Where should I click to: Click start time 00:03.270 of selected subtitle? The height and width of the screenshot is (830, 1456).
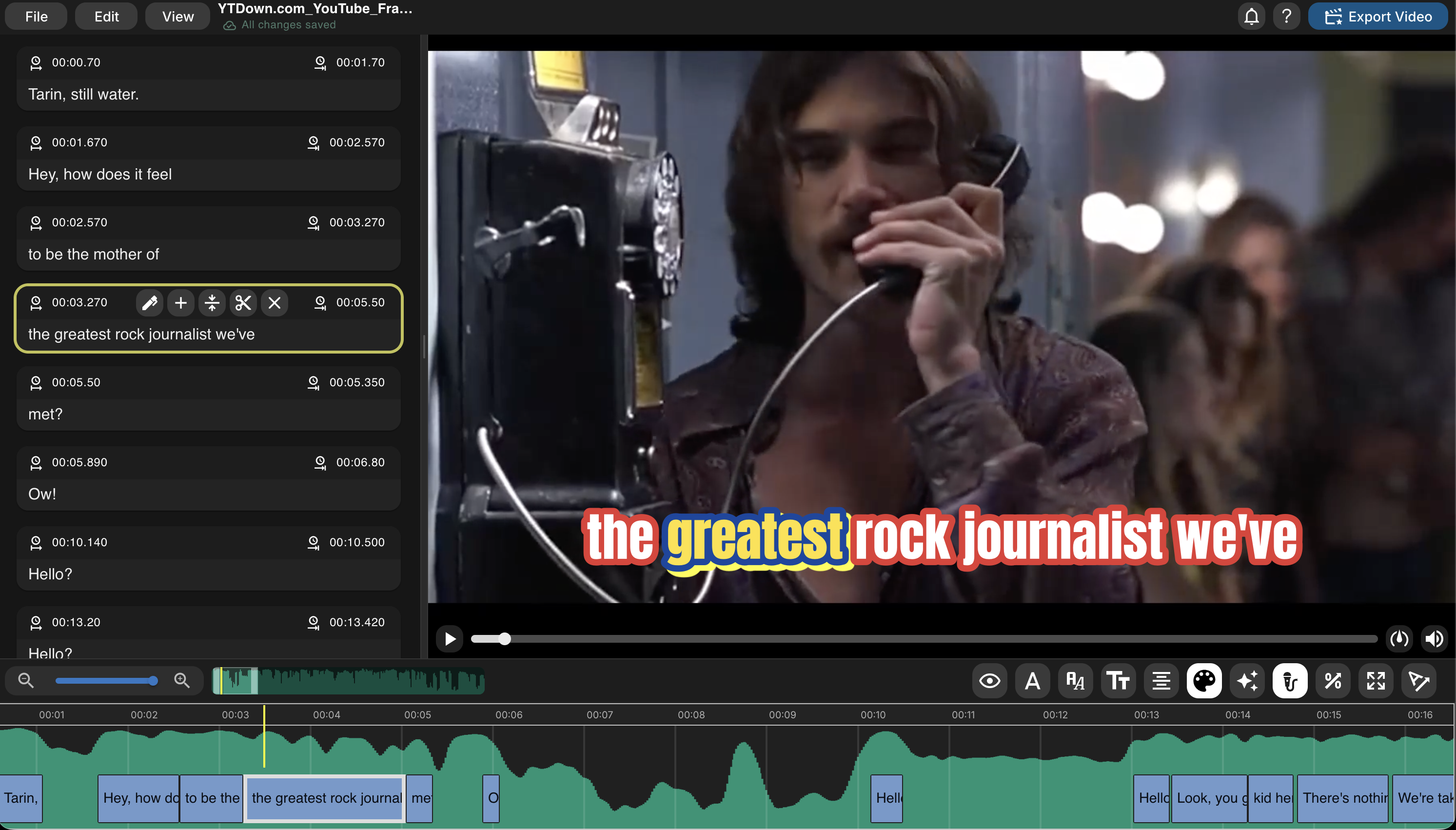79,303
